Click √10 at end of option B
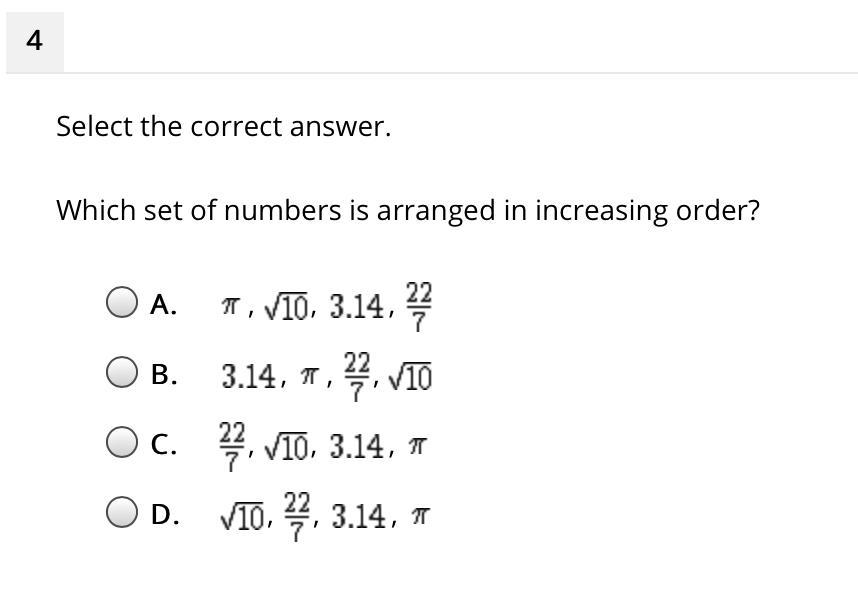This screenshot has height=610, width=858. [410, 377]
